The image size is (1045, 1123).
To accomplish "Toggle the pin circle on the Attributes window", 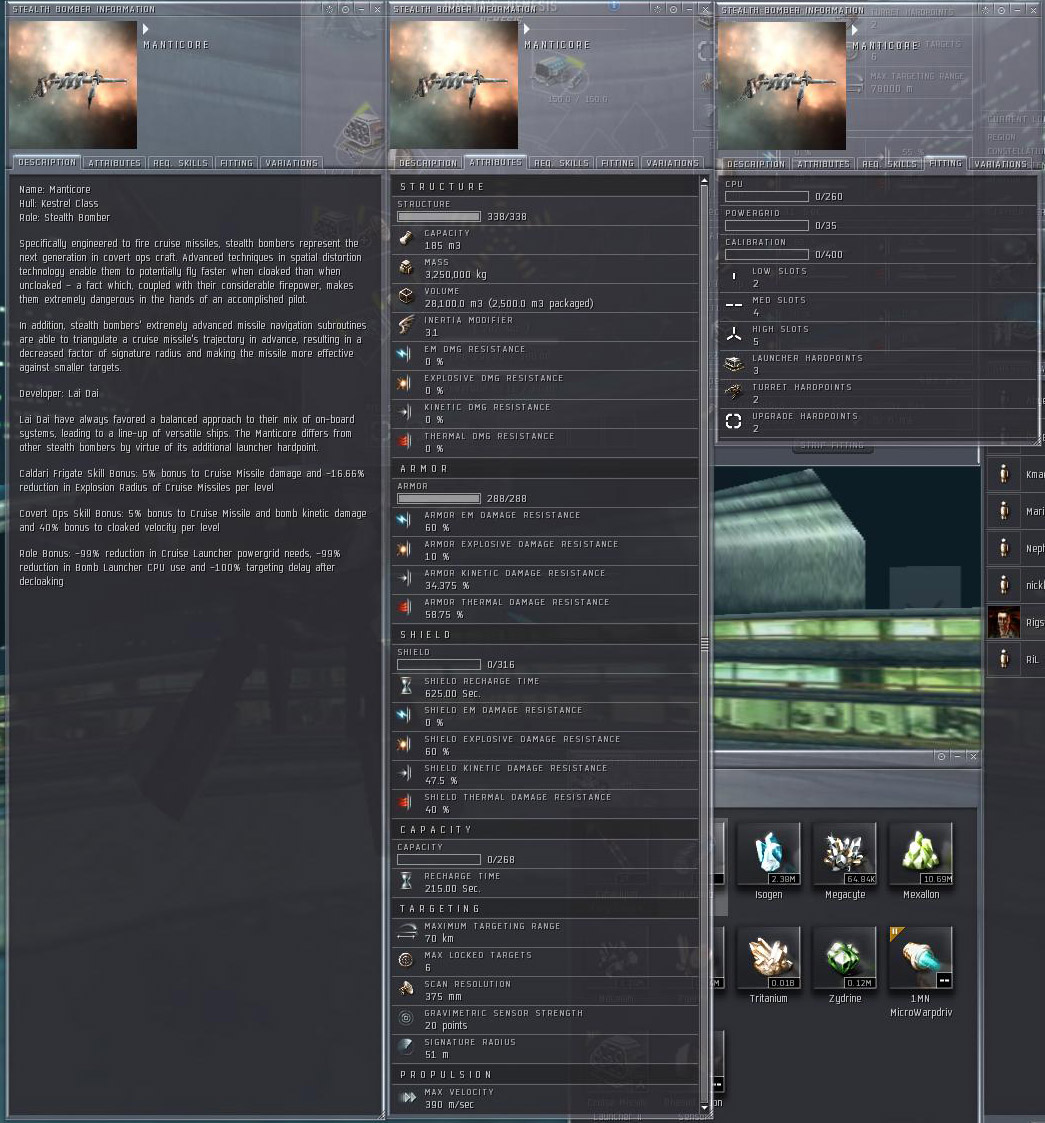I will click(674, 9).
